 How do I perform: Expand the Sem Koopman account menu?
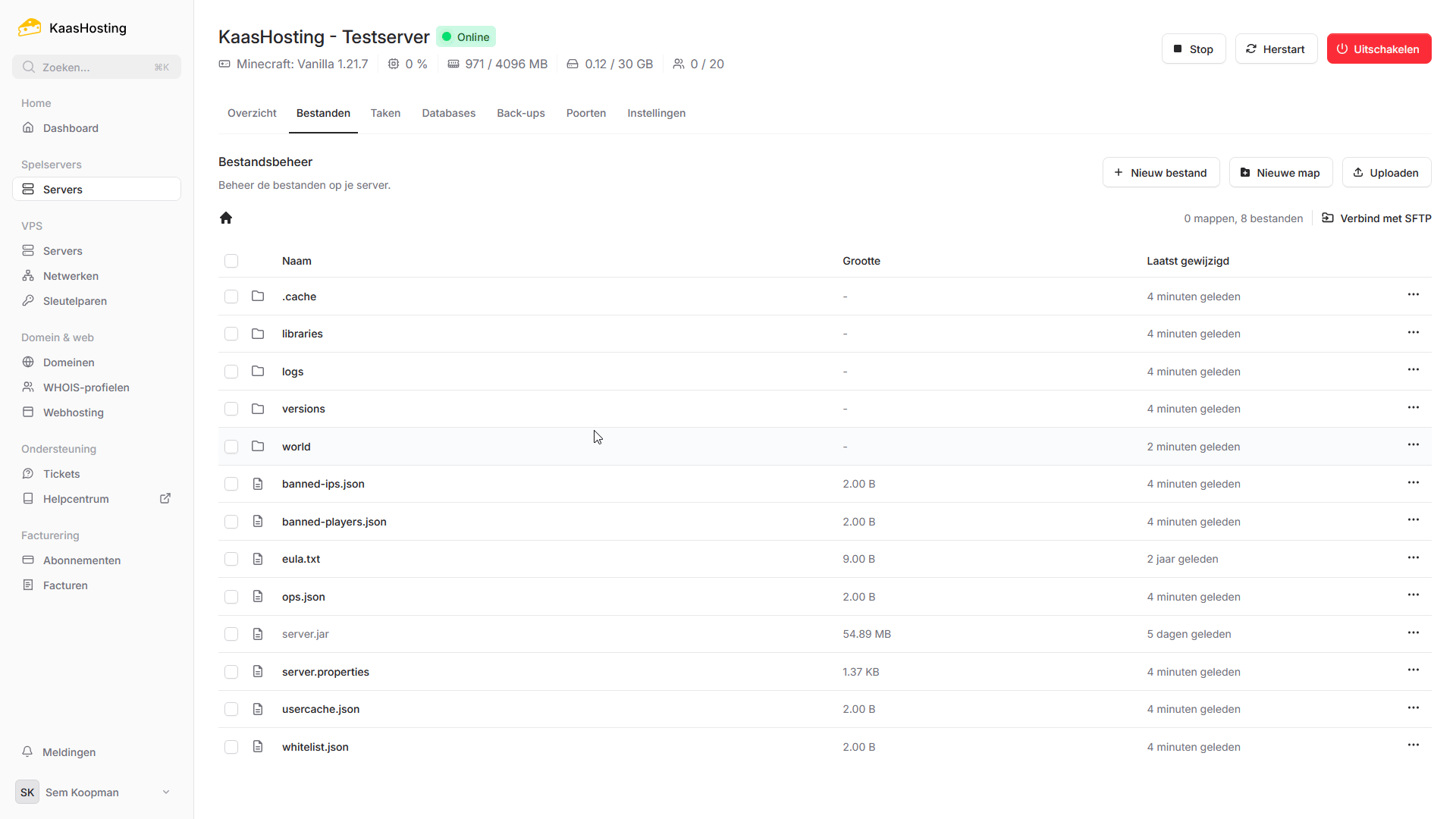pos(96,792)
